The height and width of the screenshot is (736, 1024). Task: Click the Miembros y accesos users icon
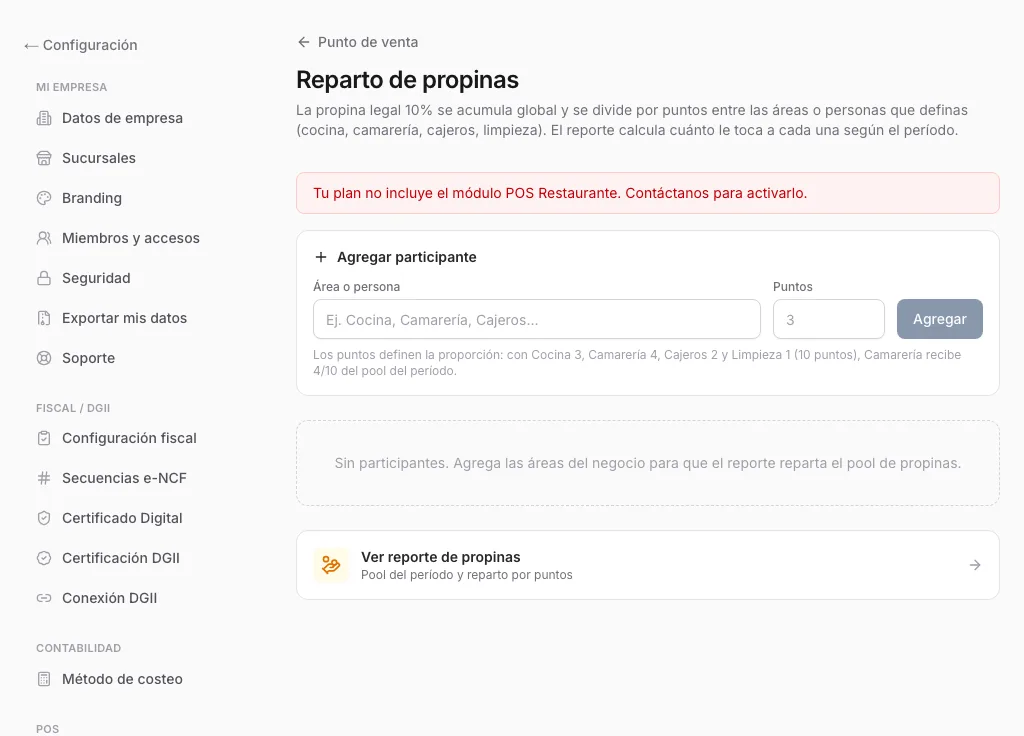point(44,238)
